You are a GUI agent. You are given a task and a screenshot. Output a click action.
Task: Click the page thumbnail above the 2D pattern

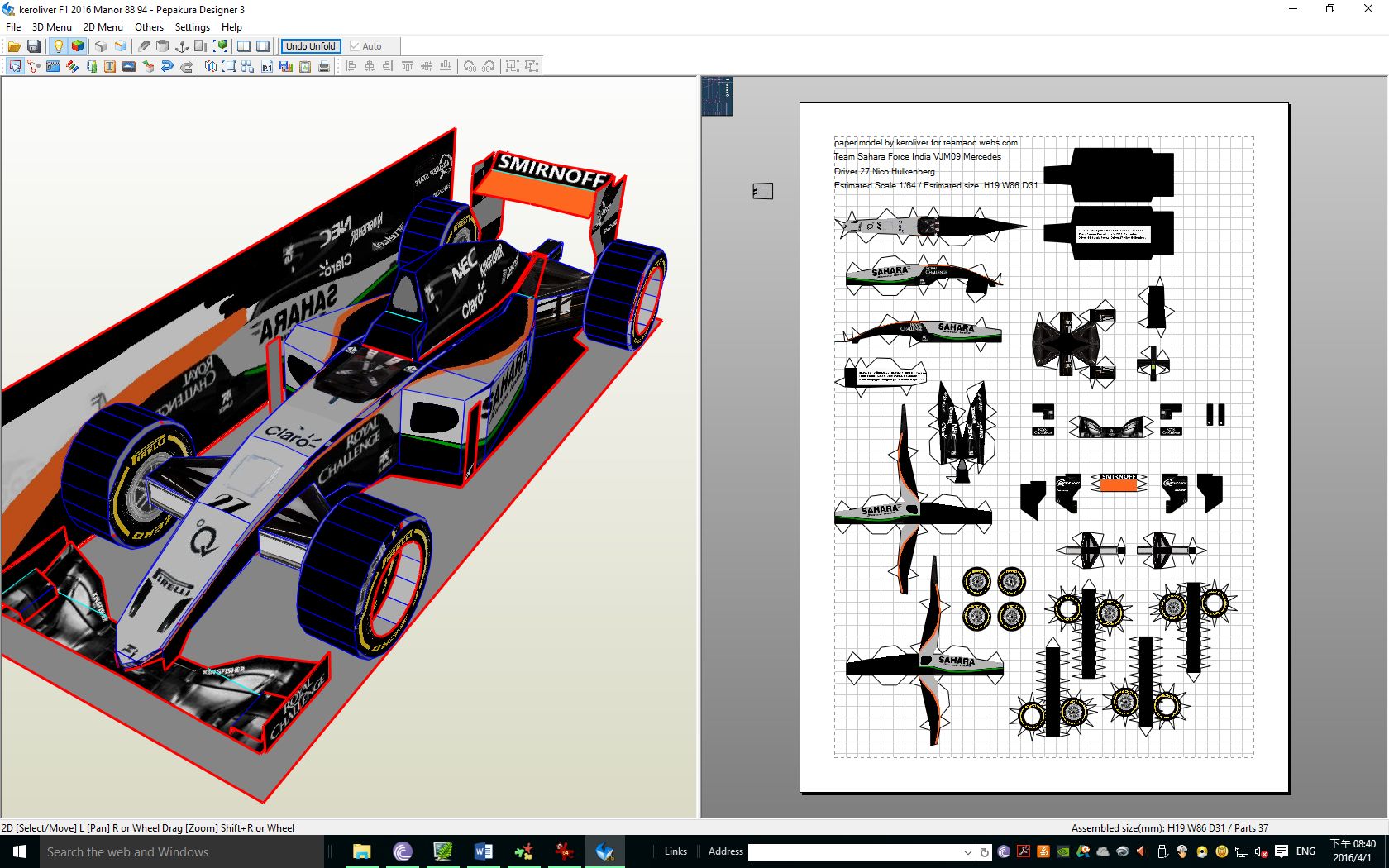717,96
